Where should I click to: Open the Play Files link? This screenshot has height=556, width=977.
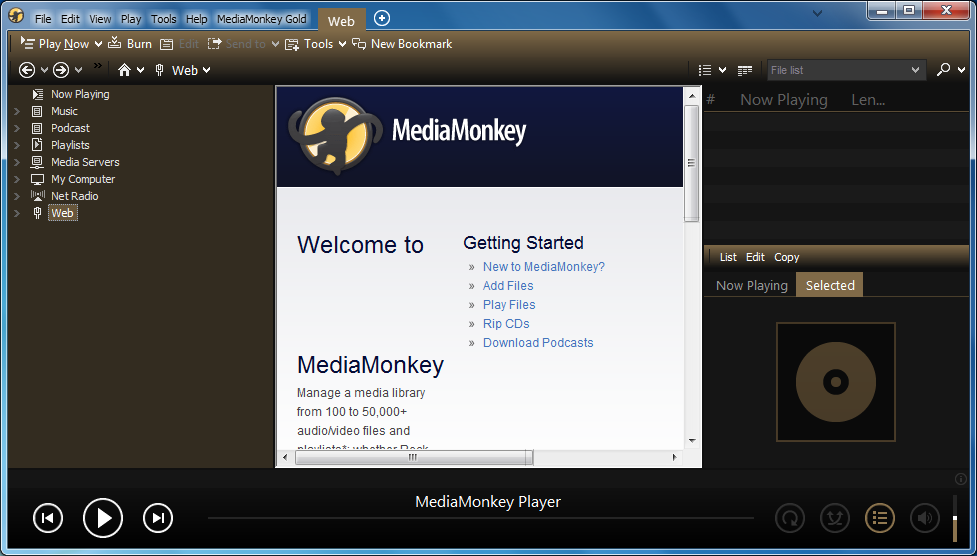point(509,305)
